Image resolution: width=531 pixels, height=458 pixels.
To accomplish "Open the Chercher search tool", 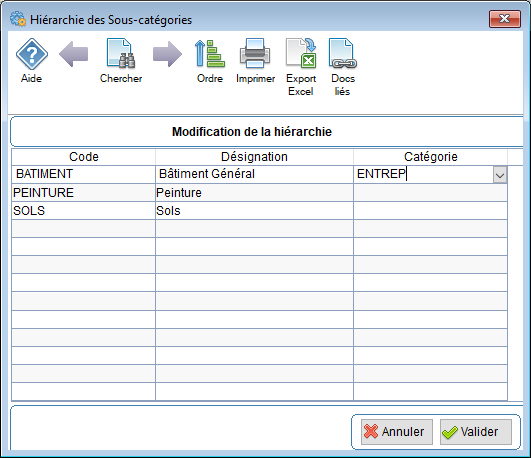I will click(121, 60).
